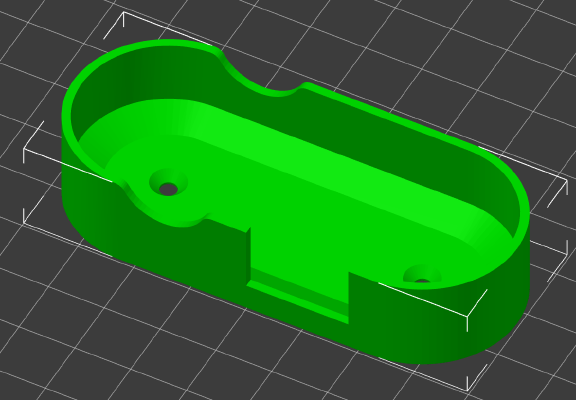Click the rectangular cutout in the front wall
The image size is (576, 400).
[299, 275]
